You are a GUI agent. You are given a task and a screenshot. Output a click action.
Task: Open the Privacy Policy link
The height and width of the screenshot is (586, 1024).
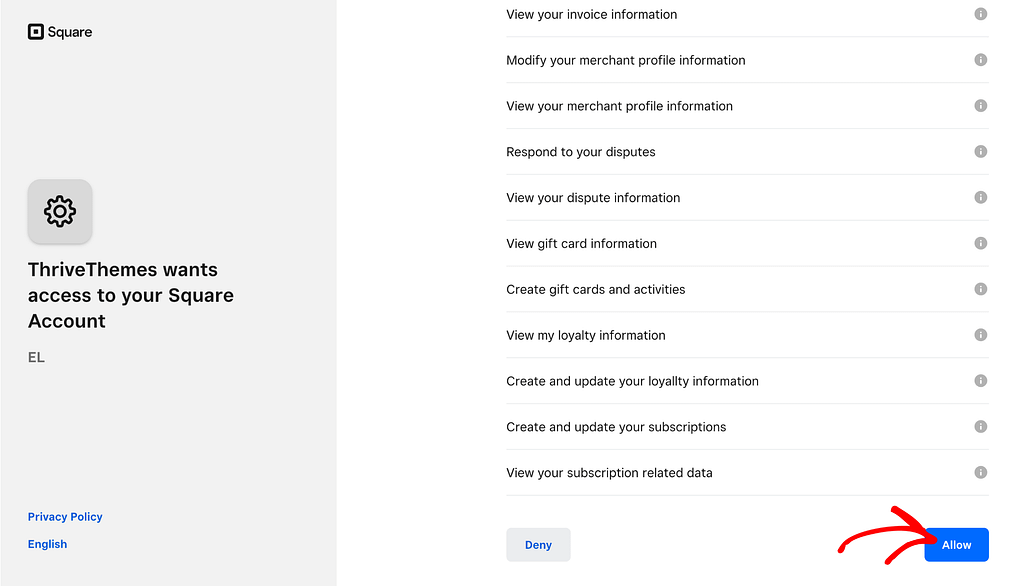65,517
